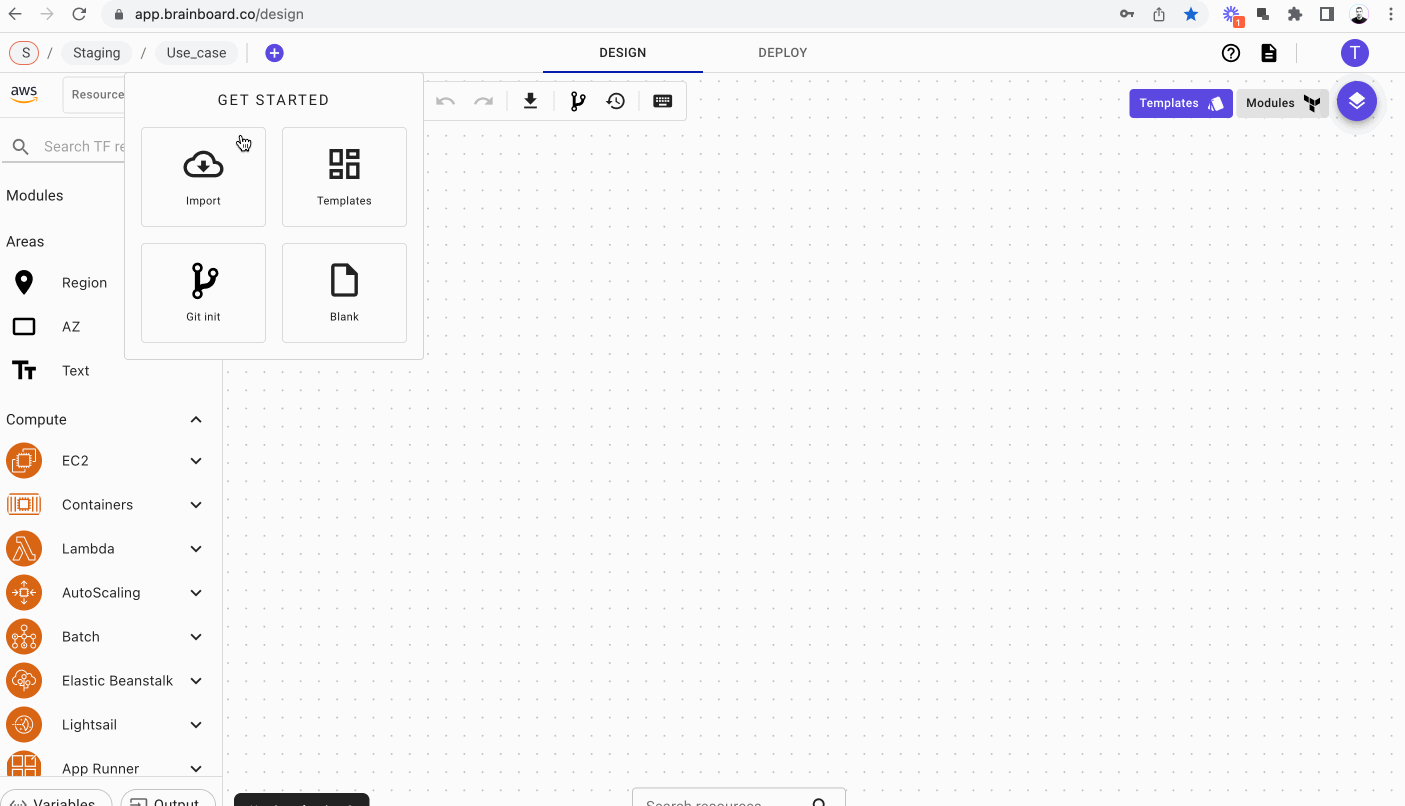Expand the AutoScaling category chevron
Screen dimensions: 1405x806
[196, 593]
